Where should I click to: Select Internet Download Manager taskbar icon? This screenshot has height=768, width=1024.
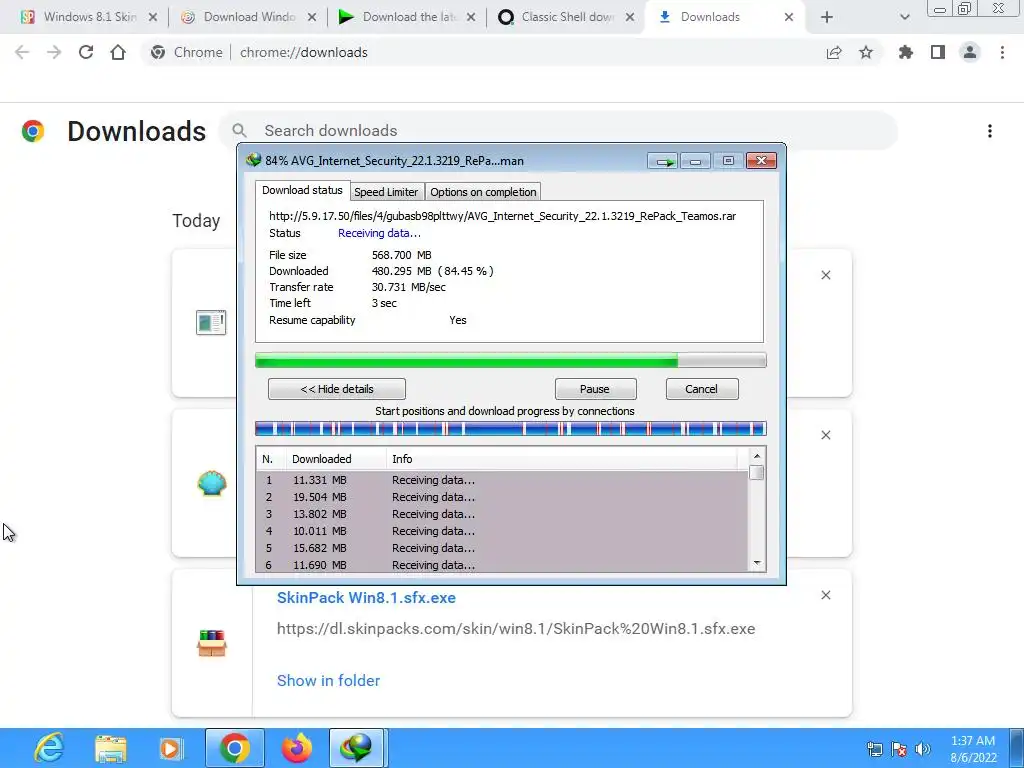358,748
